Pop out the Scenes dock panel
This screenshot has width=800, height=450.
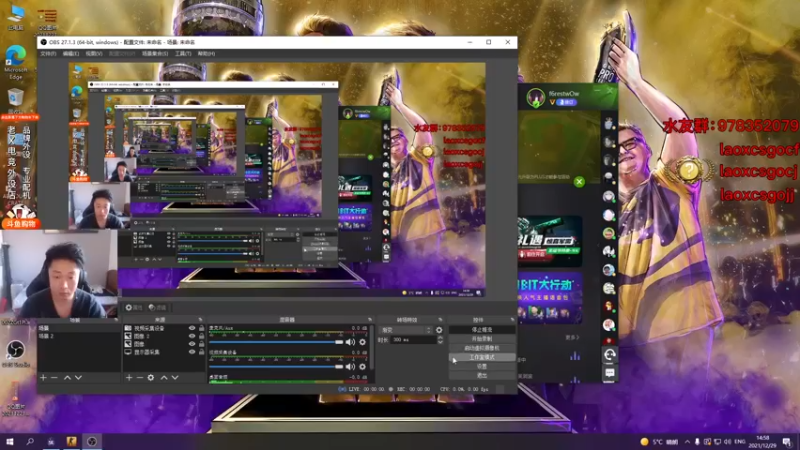click(x=116, y=320)
